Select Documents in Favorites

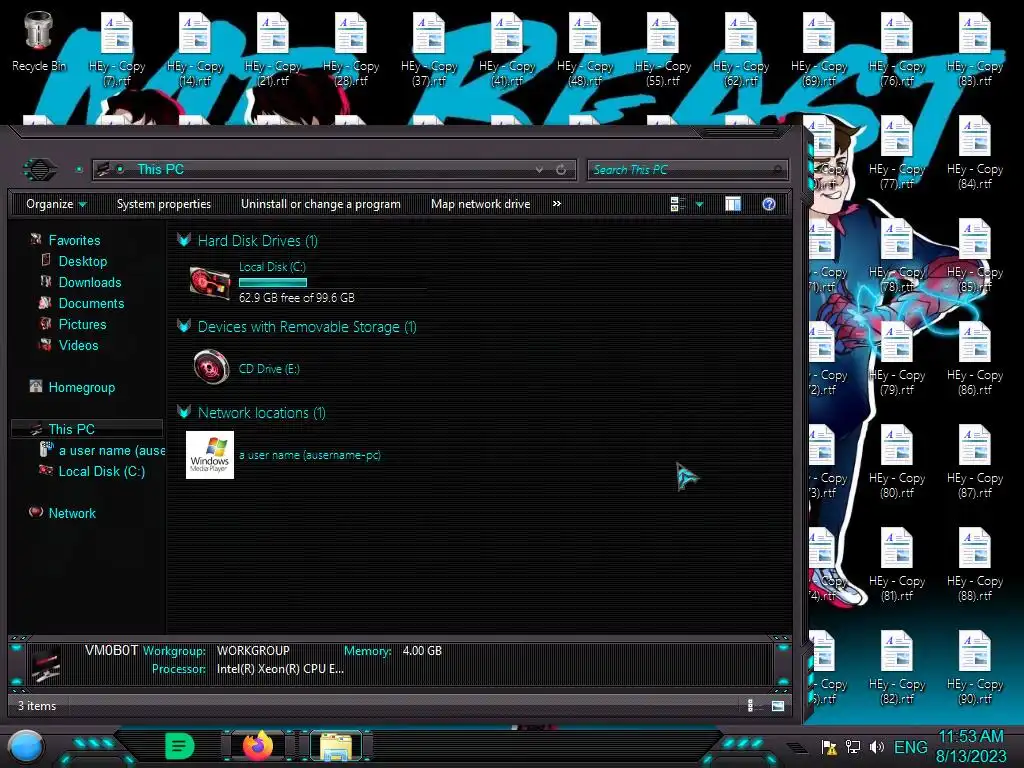coord(91,303)
